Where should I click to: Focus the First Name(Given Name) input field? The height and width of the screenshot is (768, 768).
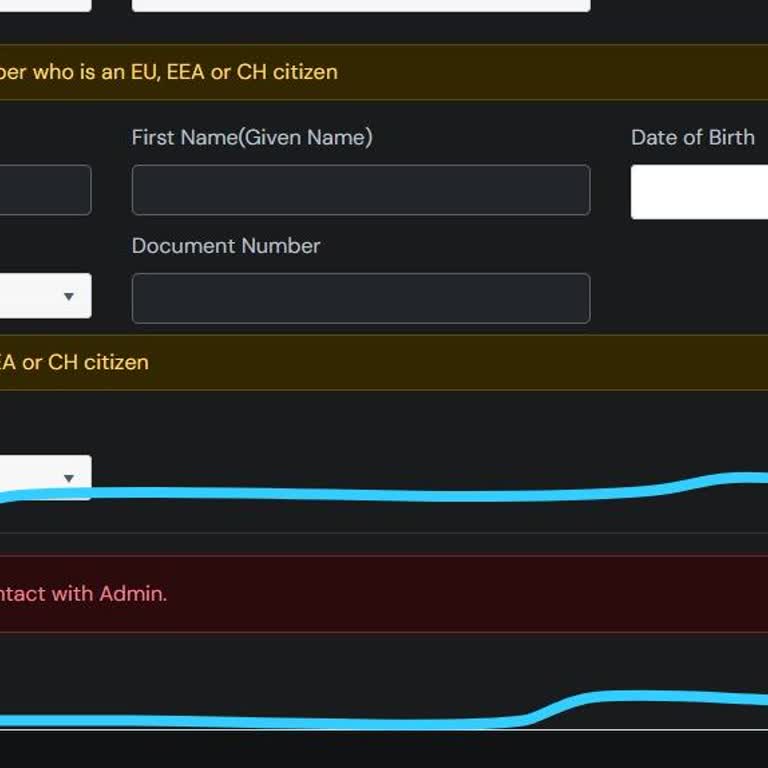[x=360, y=190]
